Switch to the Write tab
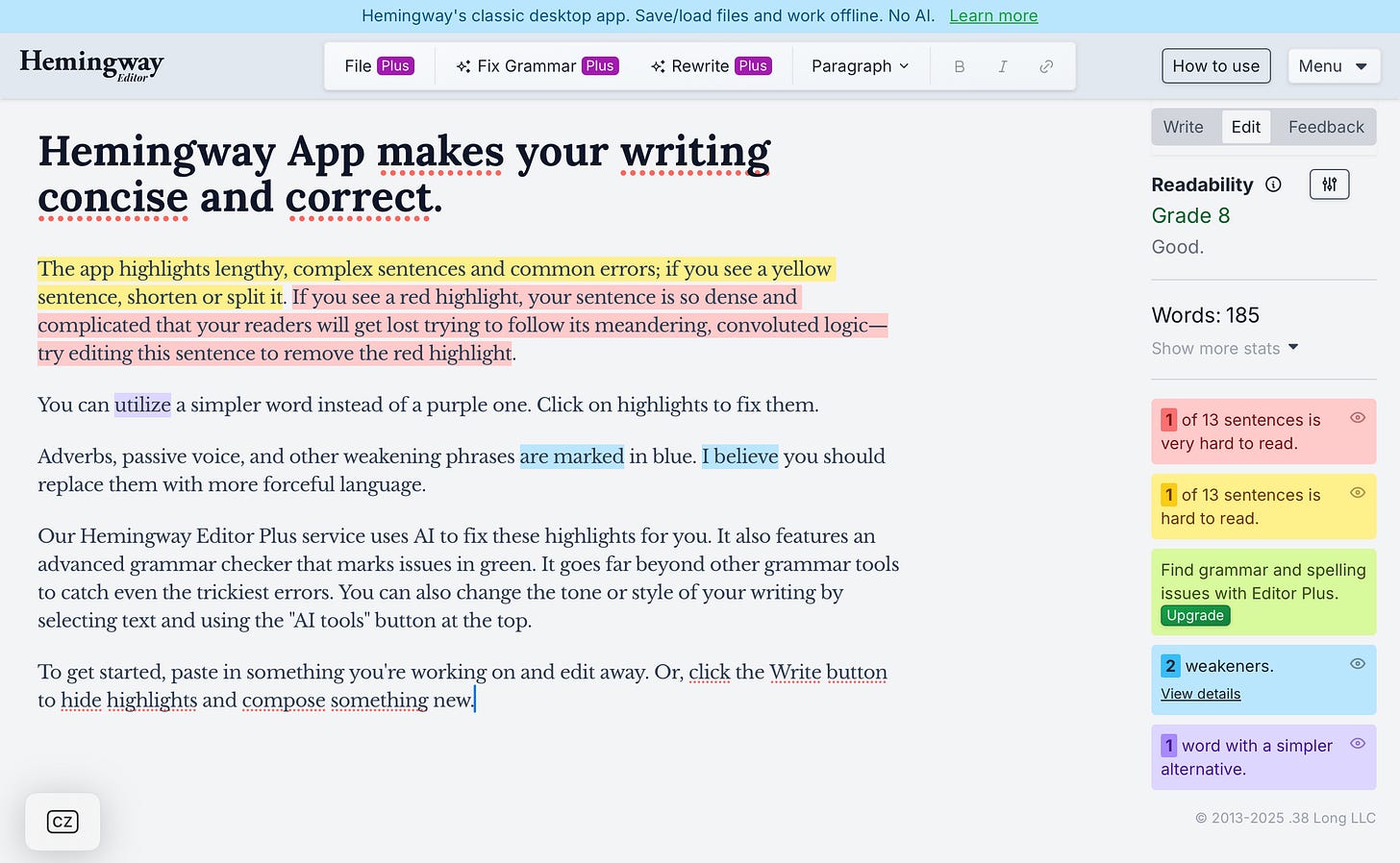 click(x=1183, y=127)
